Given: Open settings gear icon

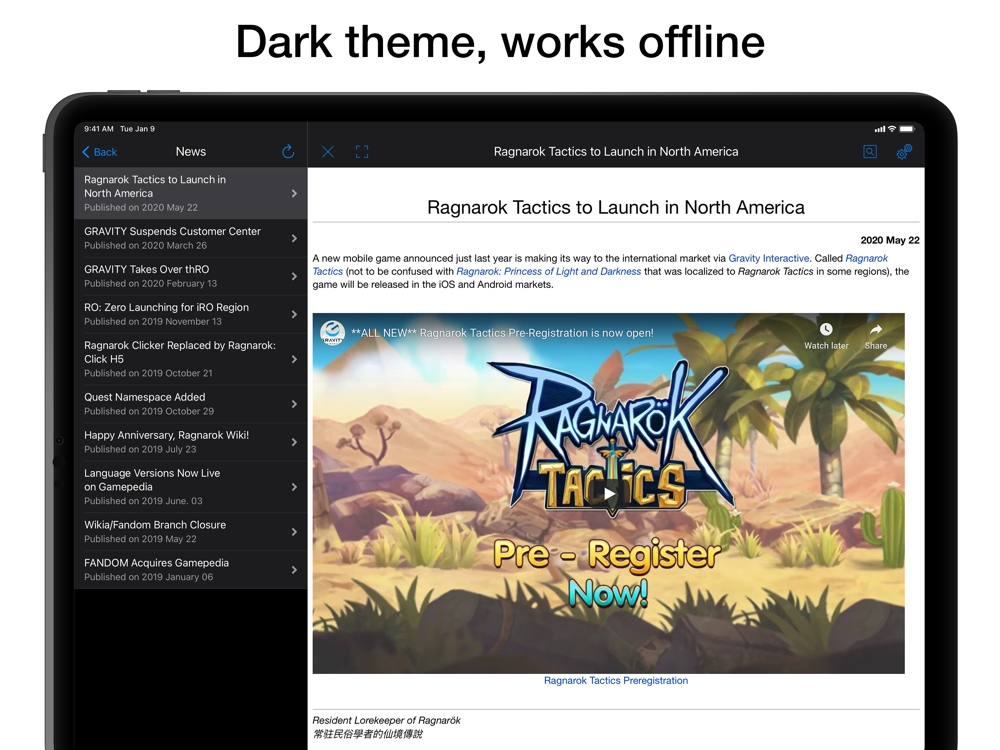Looking at the screenshot, I should 904,152.
